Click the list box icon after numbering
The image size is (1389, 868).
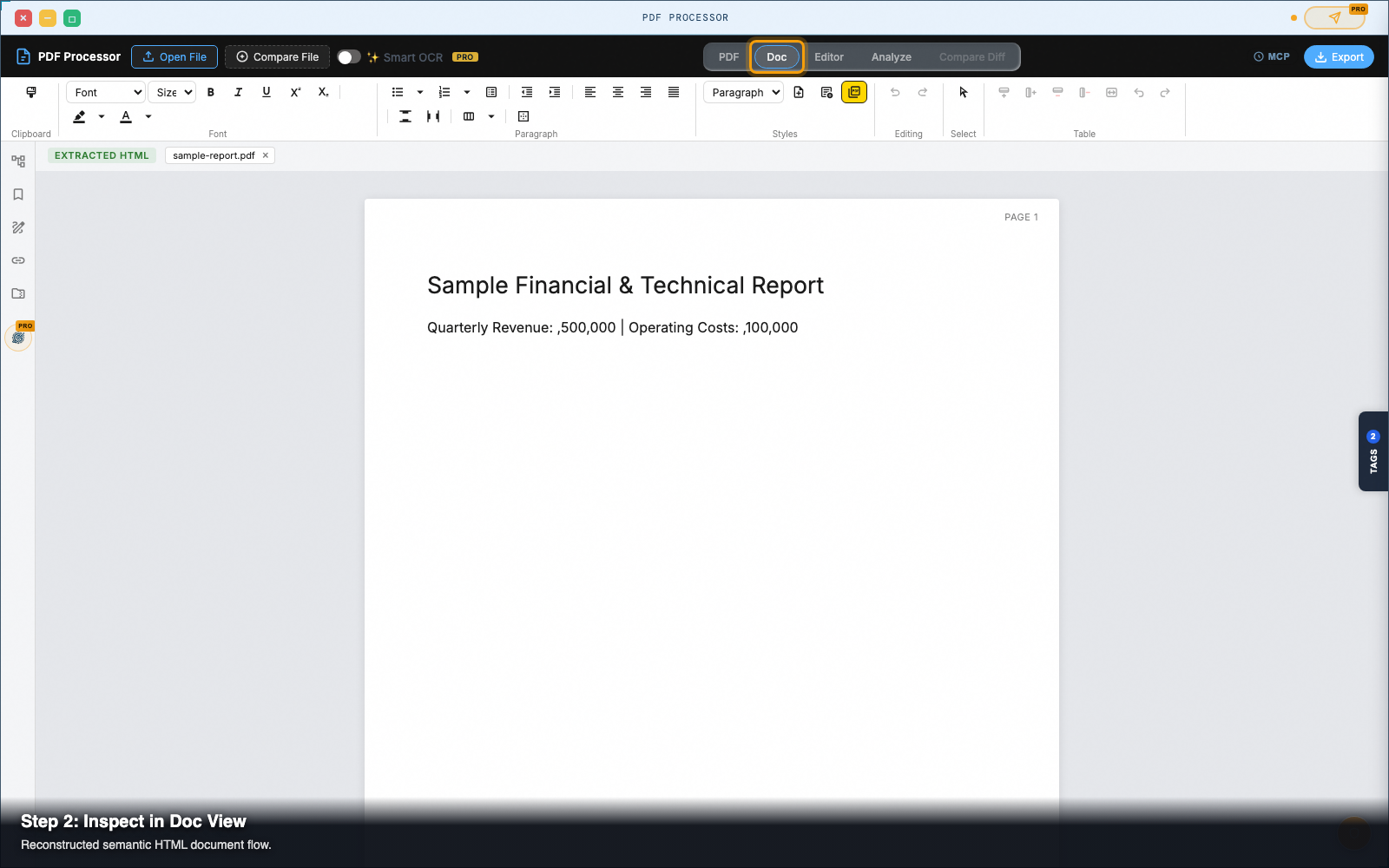[491, 92]
